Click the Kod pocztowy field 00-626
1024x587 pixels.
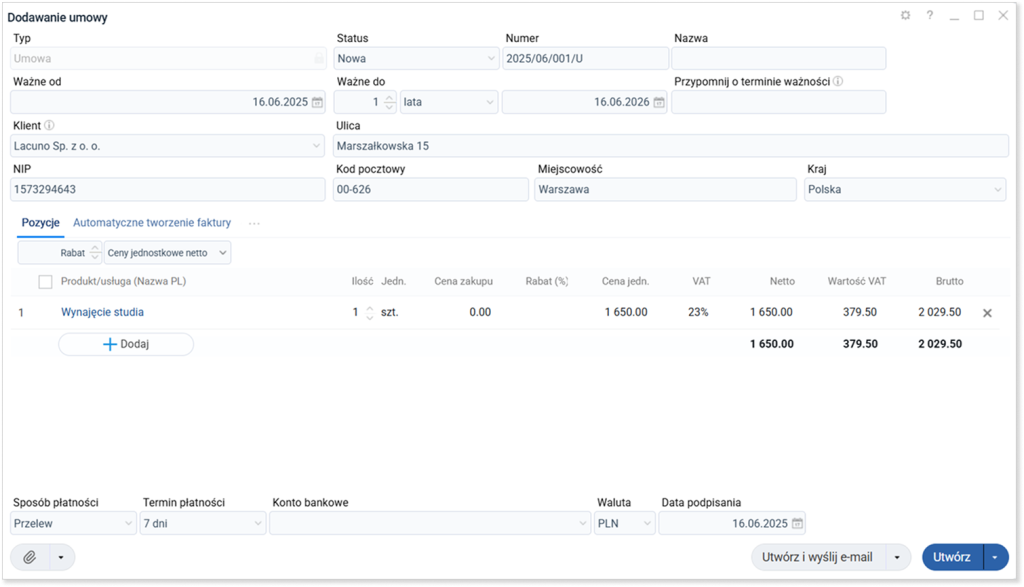pos(431,190)
